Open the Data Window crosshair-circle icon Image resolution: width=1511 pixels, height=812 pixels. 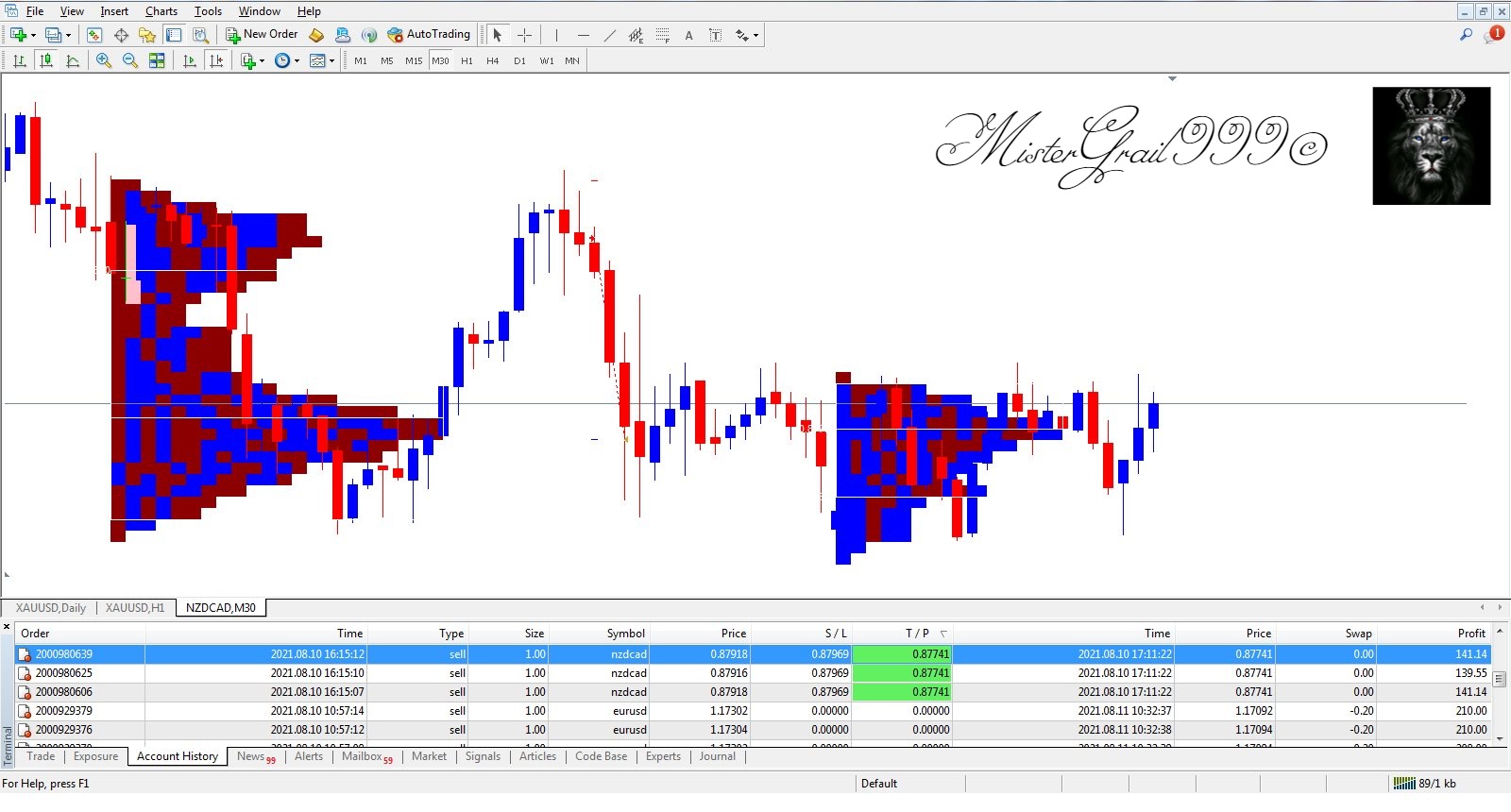coord(121,35)
